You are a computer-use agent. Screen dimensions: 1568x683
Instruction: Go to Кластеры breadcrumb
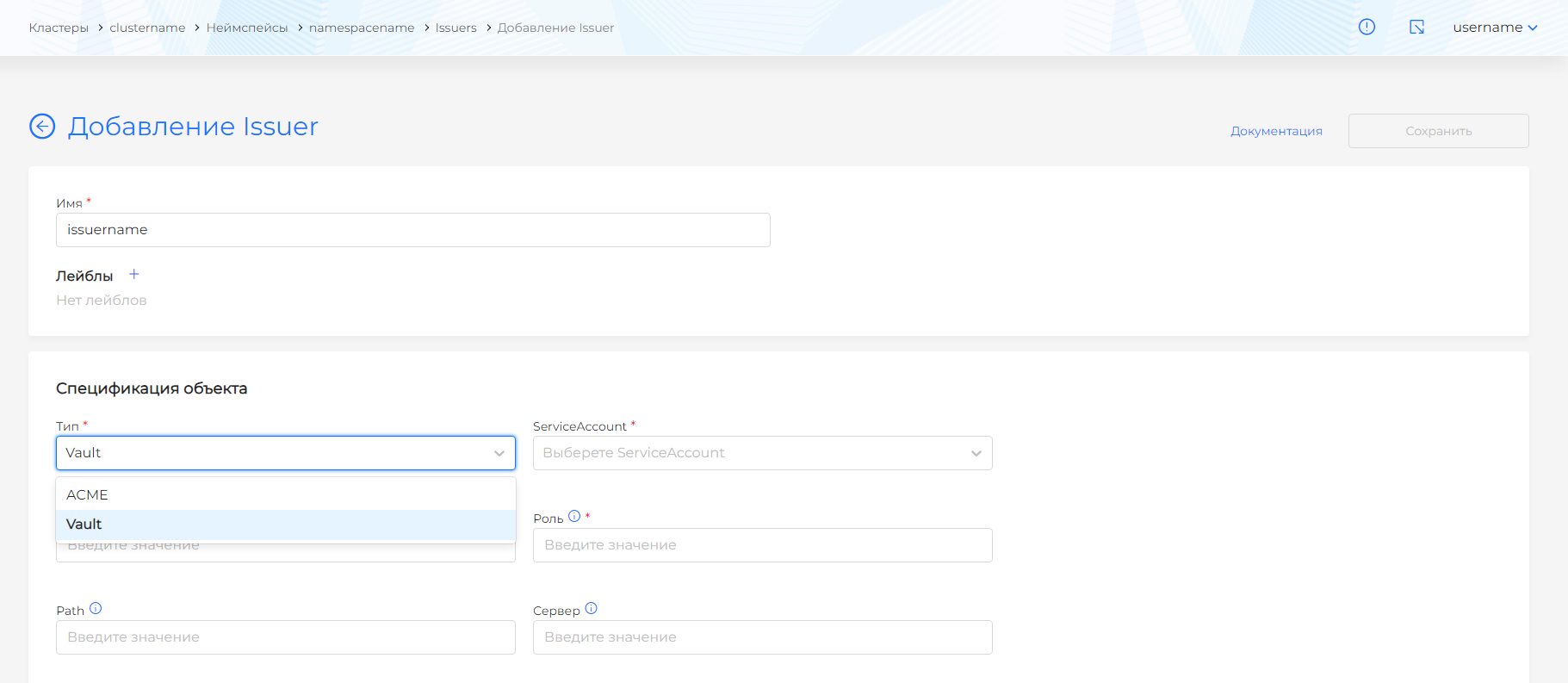coord(59,28)
